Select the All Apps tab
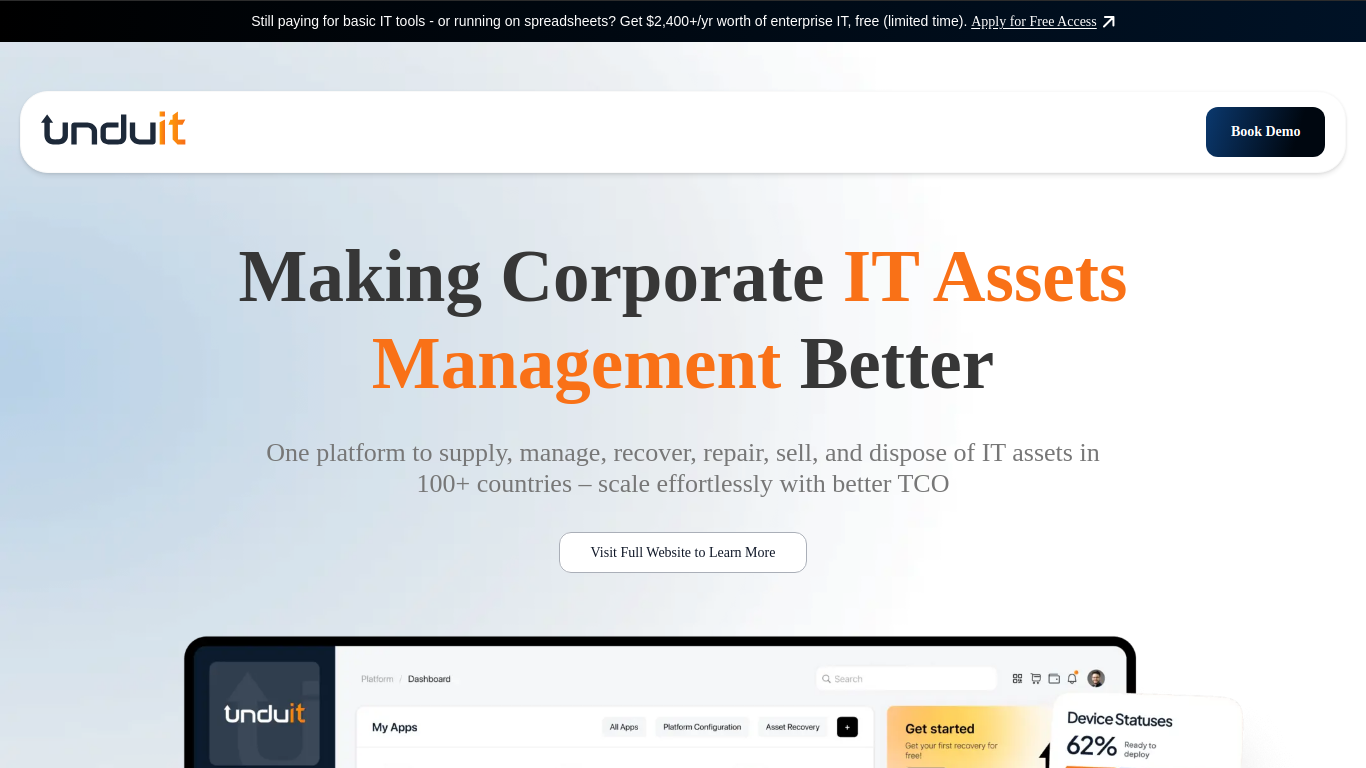Screen dimensions: 1366x768 pos(624,727)
